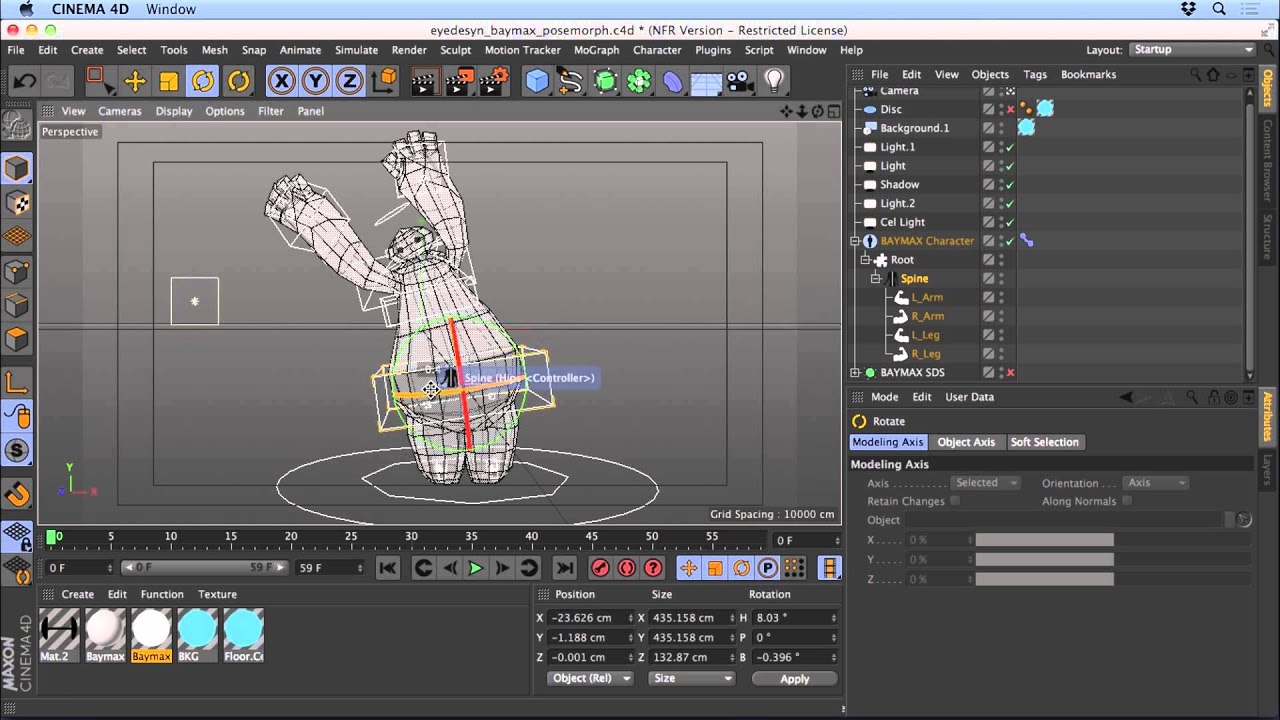
Task: Click the Position X coordinate field
Action: tap(592, 618)
